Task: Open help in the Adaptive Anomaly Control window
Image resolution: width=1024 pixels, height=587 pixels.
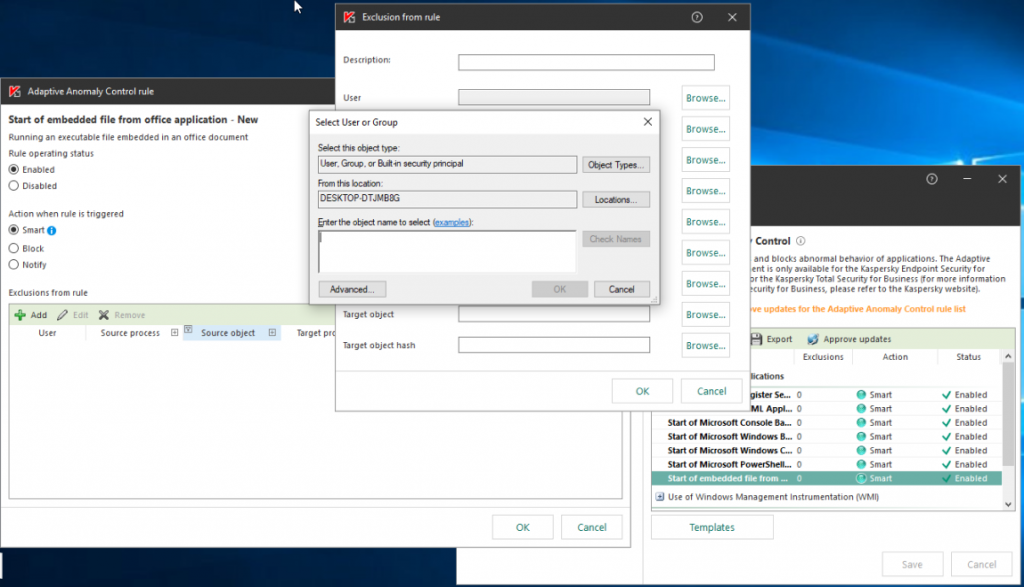Action: [x=931, y=178]
